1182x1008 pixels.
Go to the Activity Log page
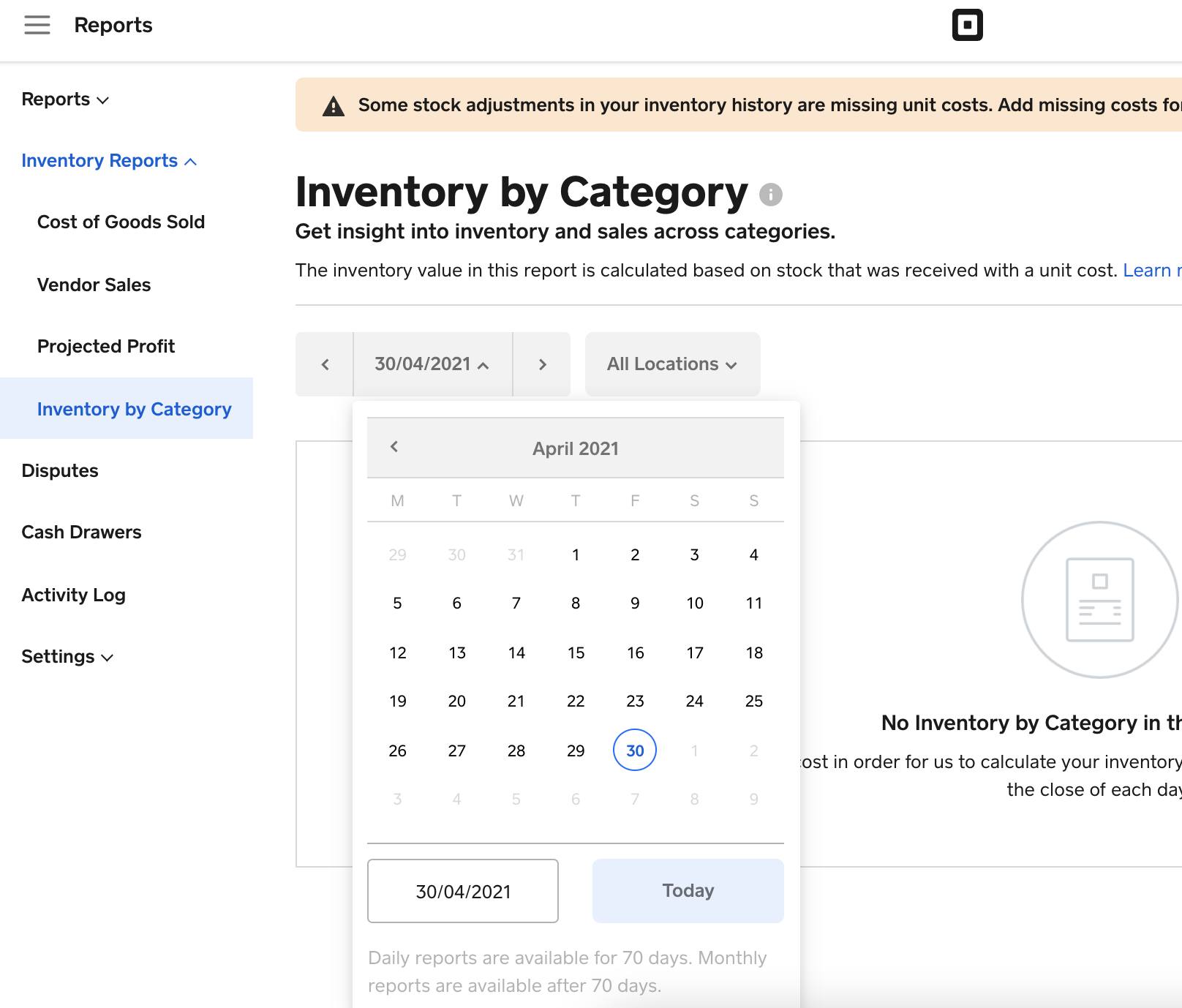[x=73, y=595]
